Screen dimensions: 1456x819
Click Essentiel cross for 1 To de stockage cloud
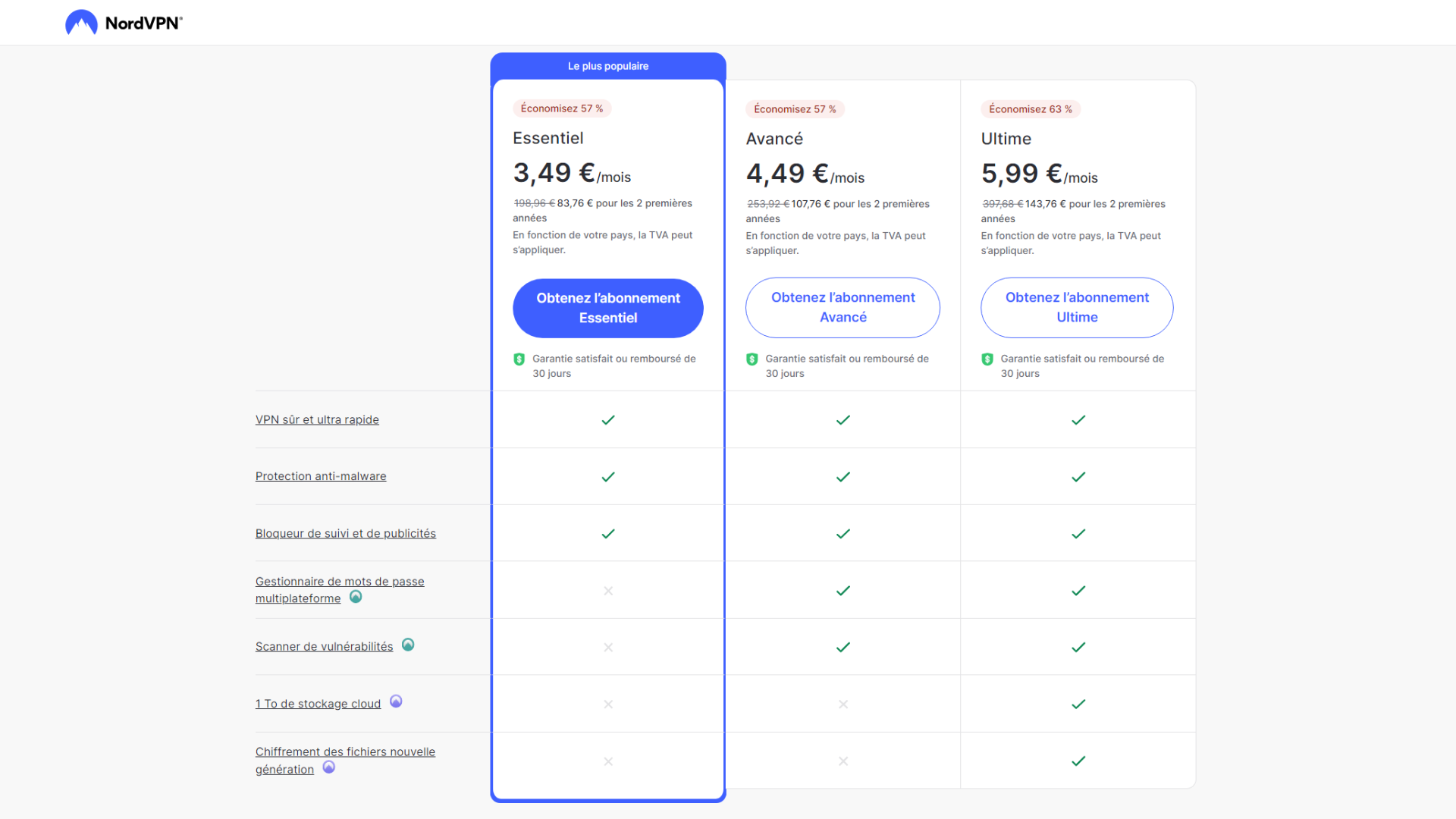(608, 704)
